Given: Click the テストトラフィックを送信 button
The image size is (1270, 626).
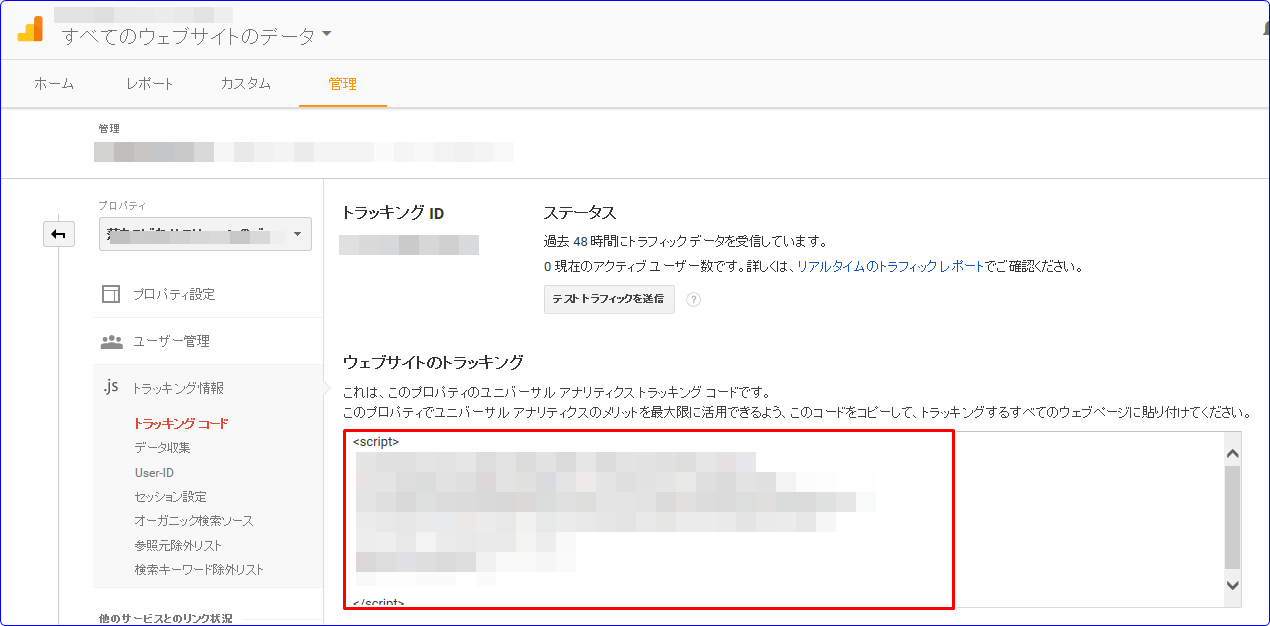Looking at the screenshot, I should pyautogui.click(x=609, y=299).
